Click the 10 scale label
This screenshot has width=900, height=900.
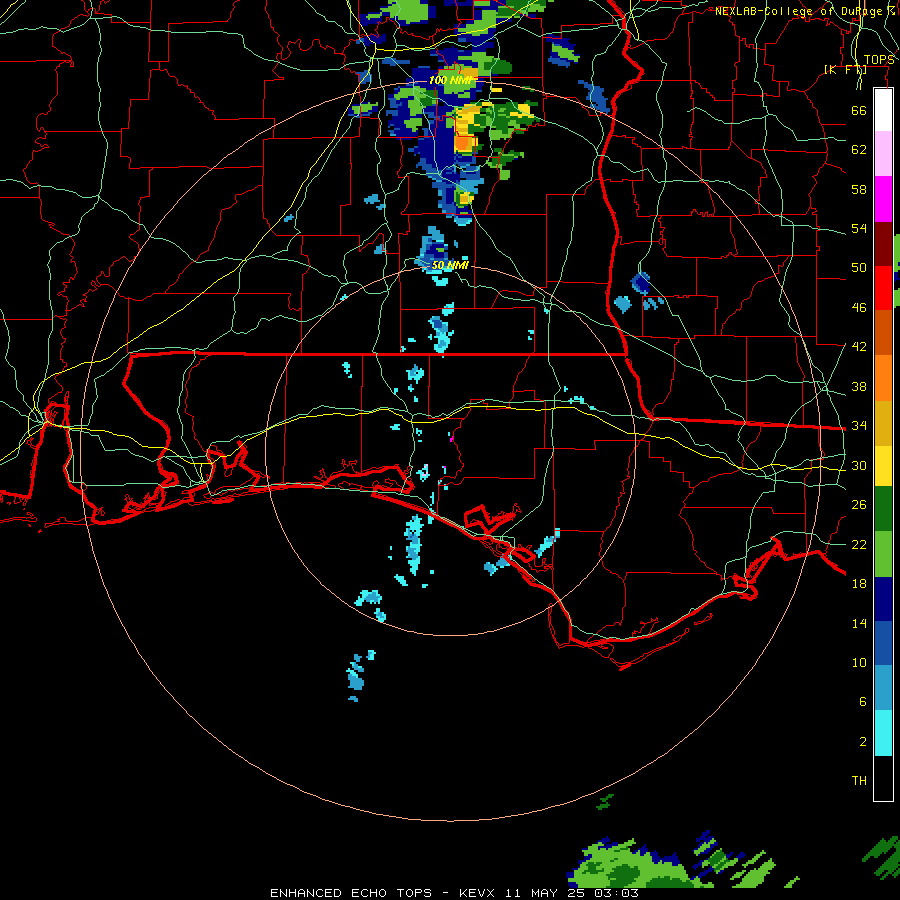[x=859, y=662]
